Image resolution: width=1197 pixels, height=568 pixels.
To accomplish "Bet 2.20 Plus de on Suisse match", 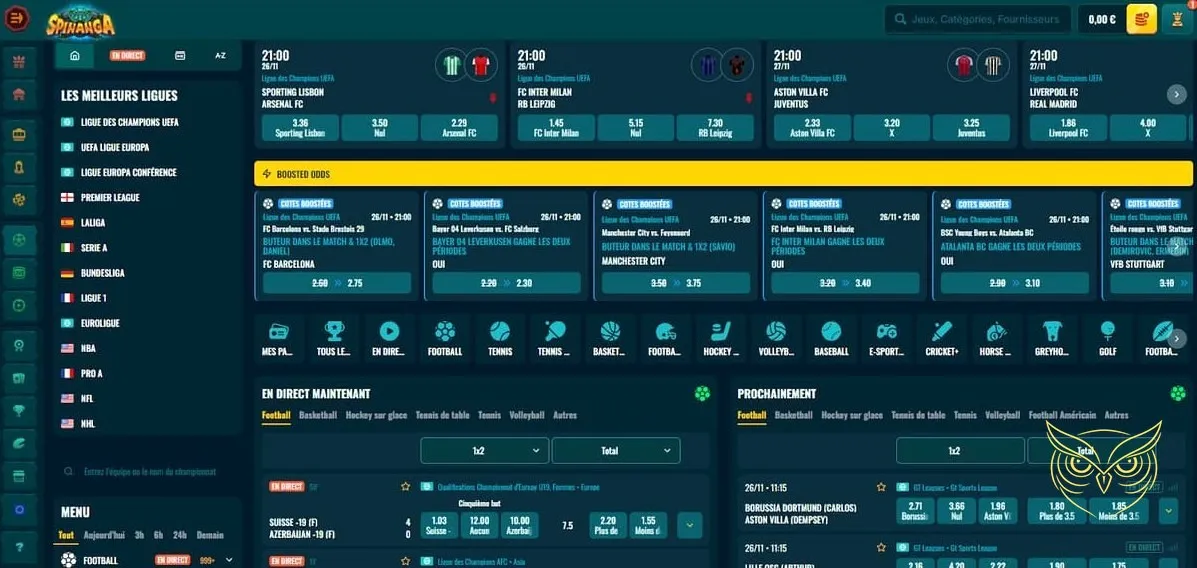I will [x=608, y=524].
